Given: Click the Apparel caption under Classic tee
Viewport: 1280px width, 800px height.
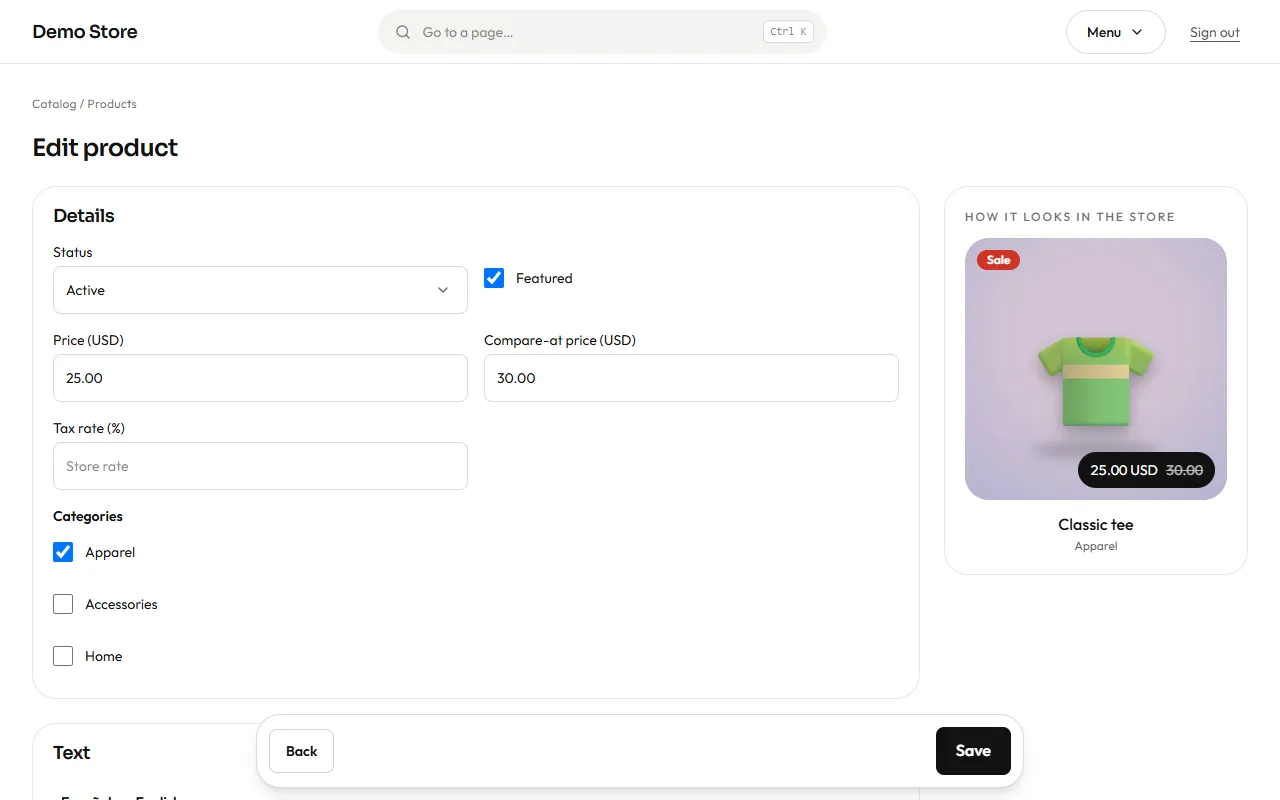Looking at the screenshot, I should [1096, 546].
